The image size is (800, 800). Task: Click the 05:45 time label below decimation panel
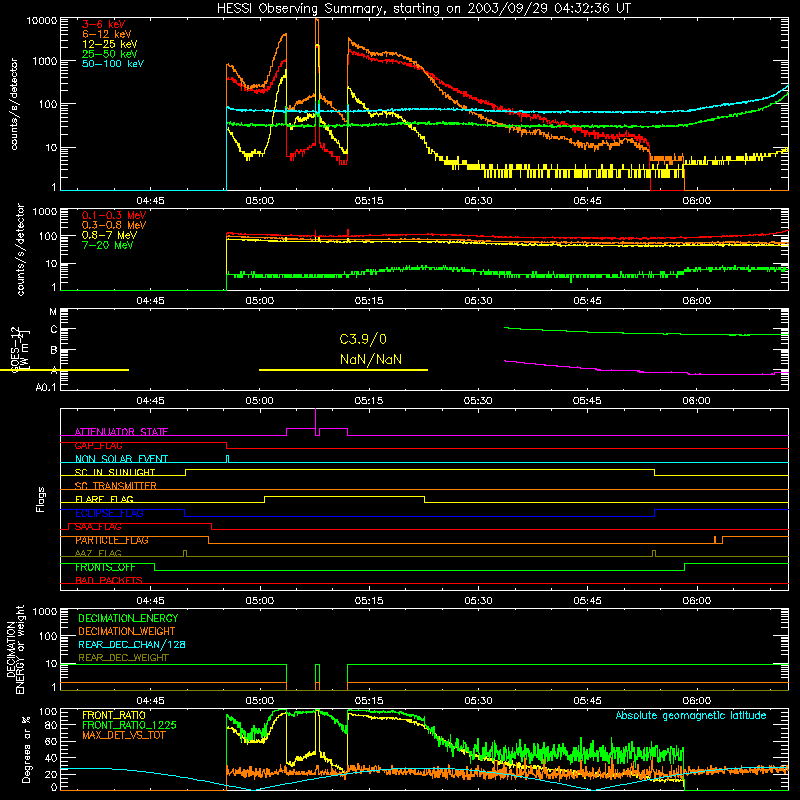[x=587, y=701]
